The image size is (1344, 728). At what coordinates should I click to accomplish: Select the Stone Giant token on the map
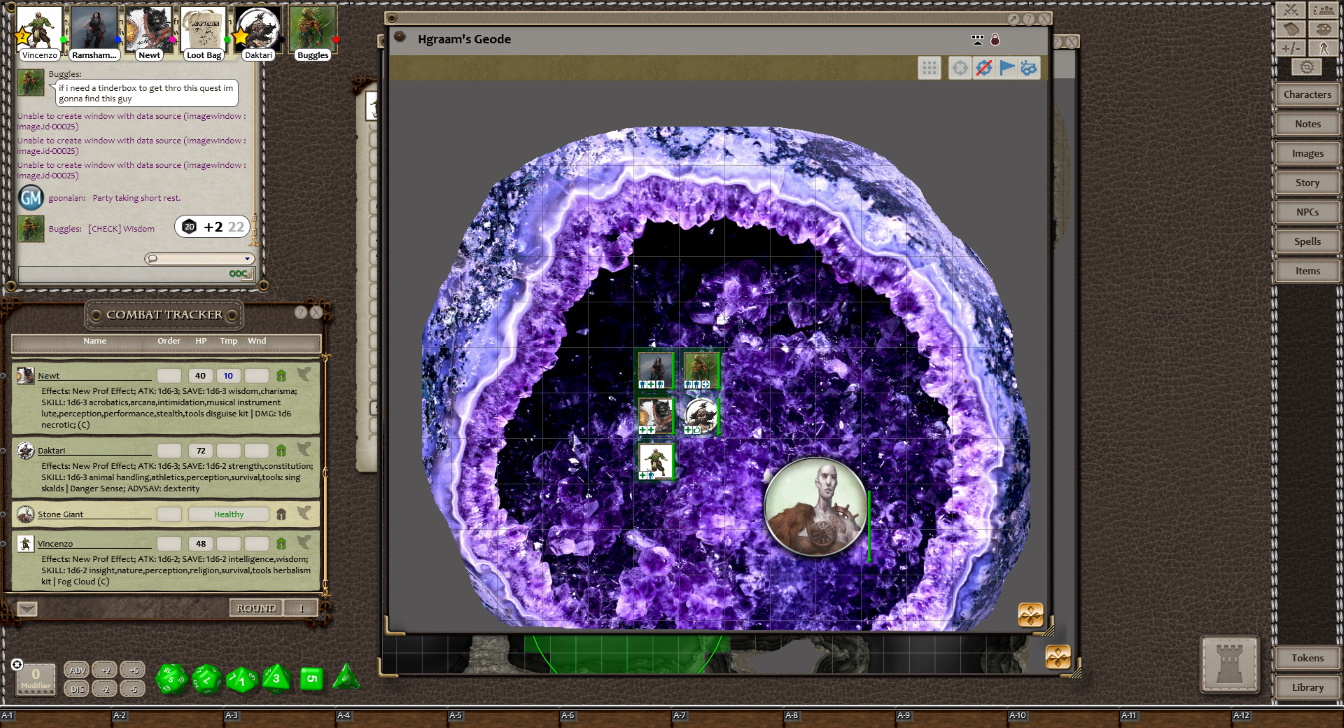pos(815,505)
